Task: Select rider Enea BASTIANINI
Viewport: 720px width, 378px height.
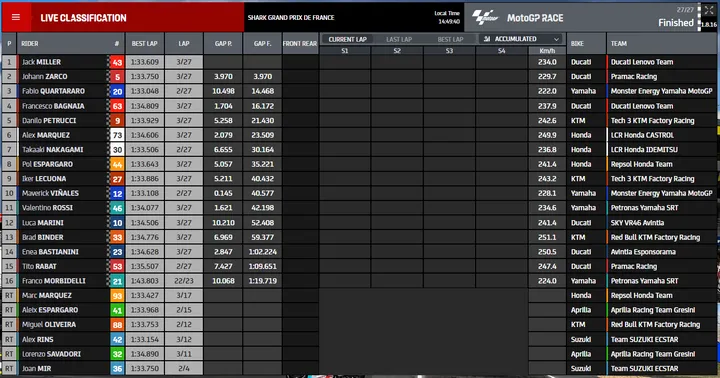Action: tap(51, 252)
